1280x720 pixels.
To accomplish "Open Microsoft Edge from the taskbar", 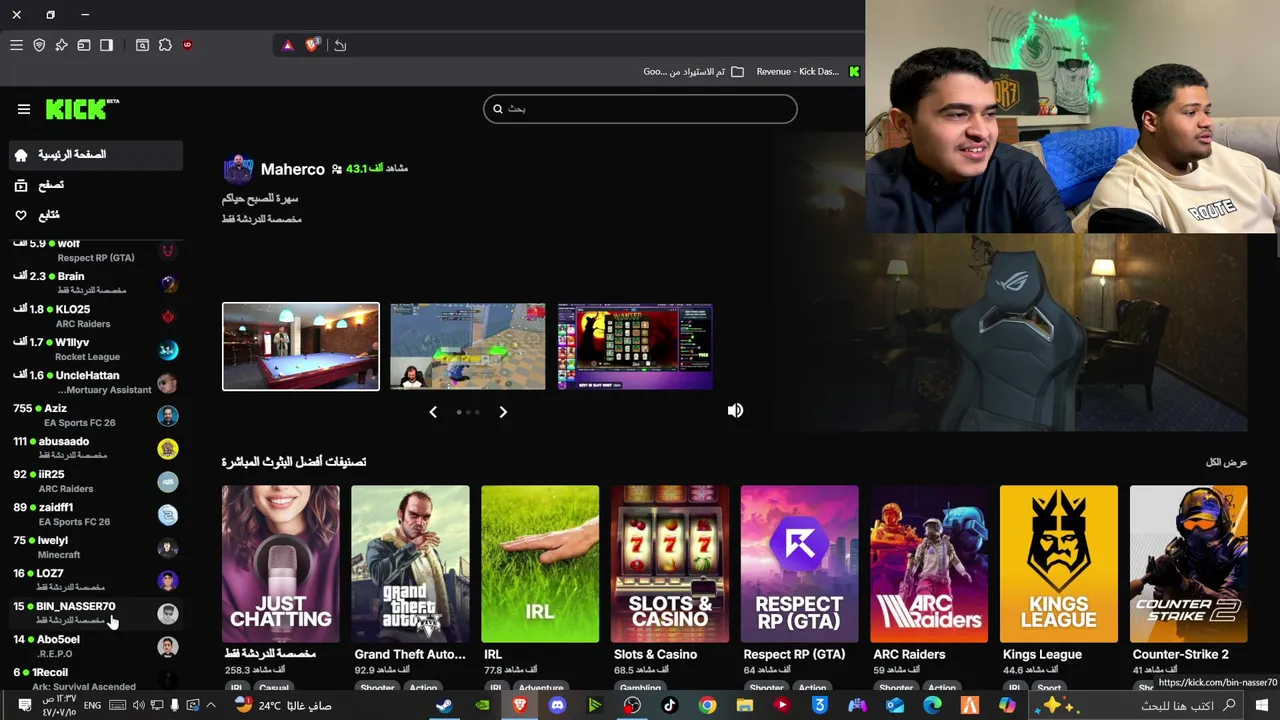I will click(932, 705).
